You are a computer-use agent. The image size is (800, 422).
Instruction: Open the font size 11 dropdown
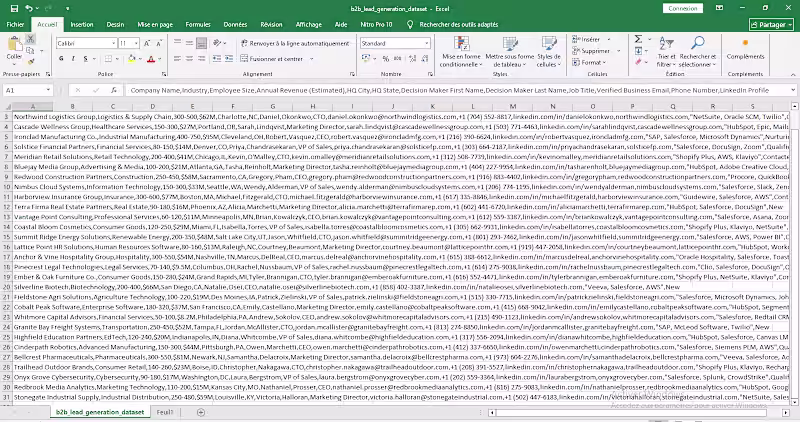pos(136,43)
